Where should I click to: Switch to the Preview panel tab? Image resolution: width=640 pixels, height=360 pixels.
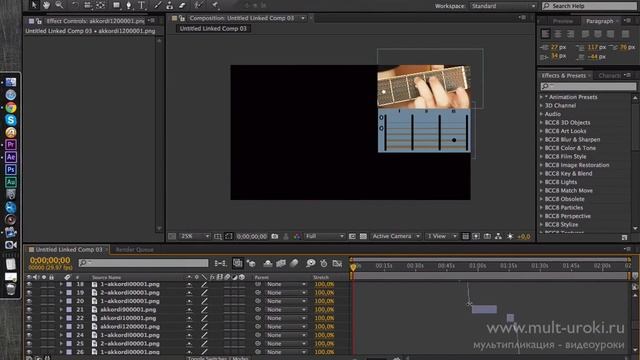[563, 21]
